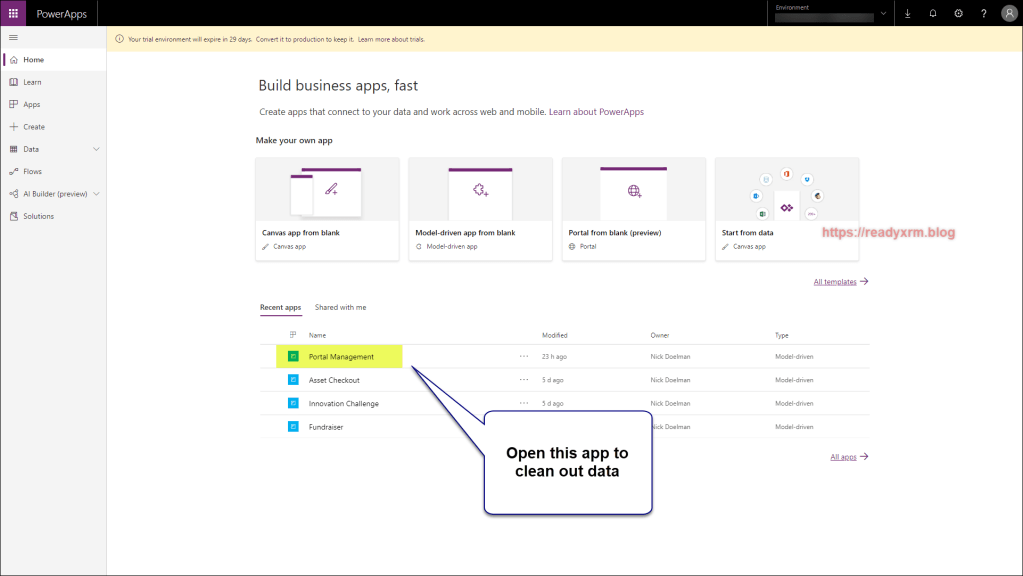Viewport: 1023px width, 576px height.
Task: Open the app launcher waffle icon
Action: (13, 13)
